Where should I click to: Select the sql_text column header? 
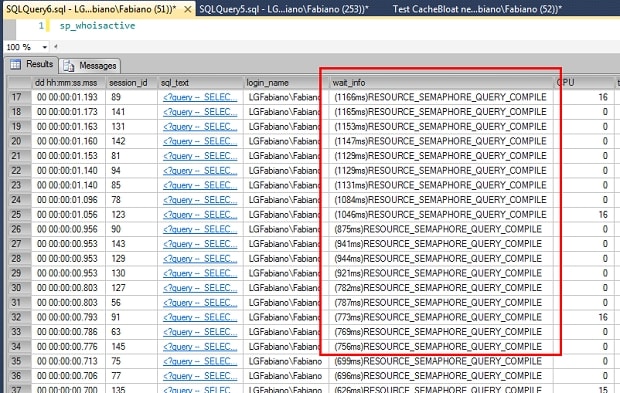click(x=200, y=83)
